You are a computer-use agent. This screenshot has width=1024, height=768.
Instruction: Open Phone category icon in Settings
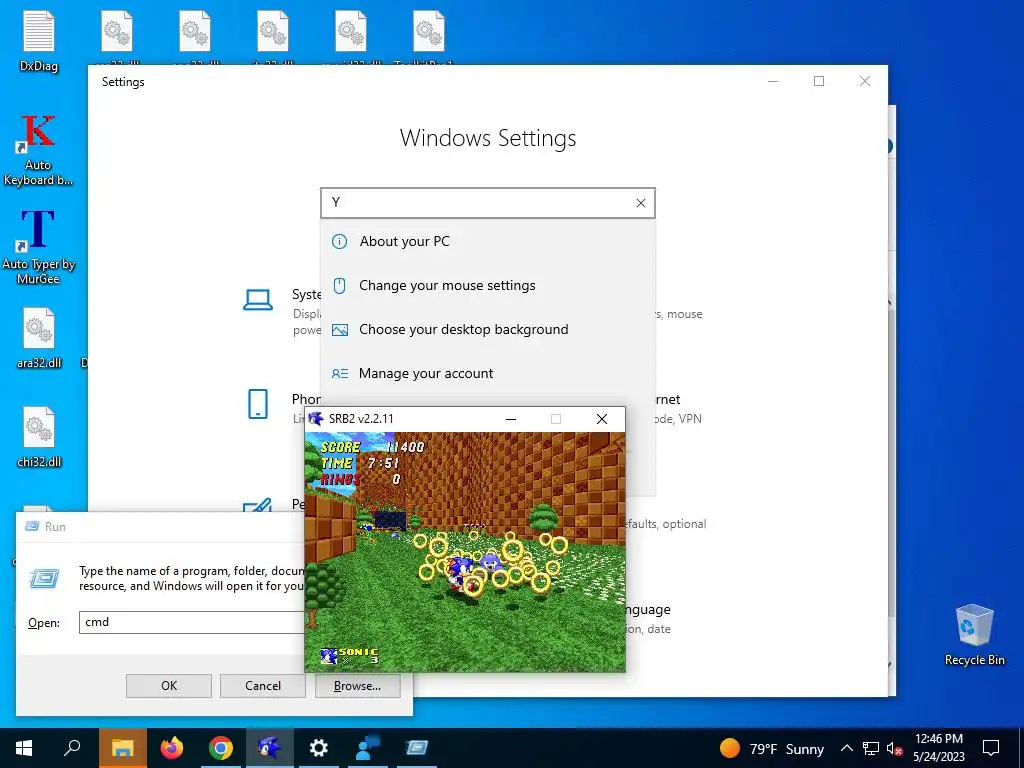[x=258, y=404]
